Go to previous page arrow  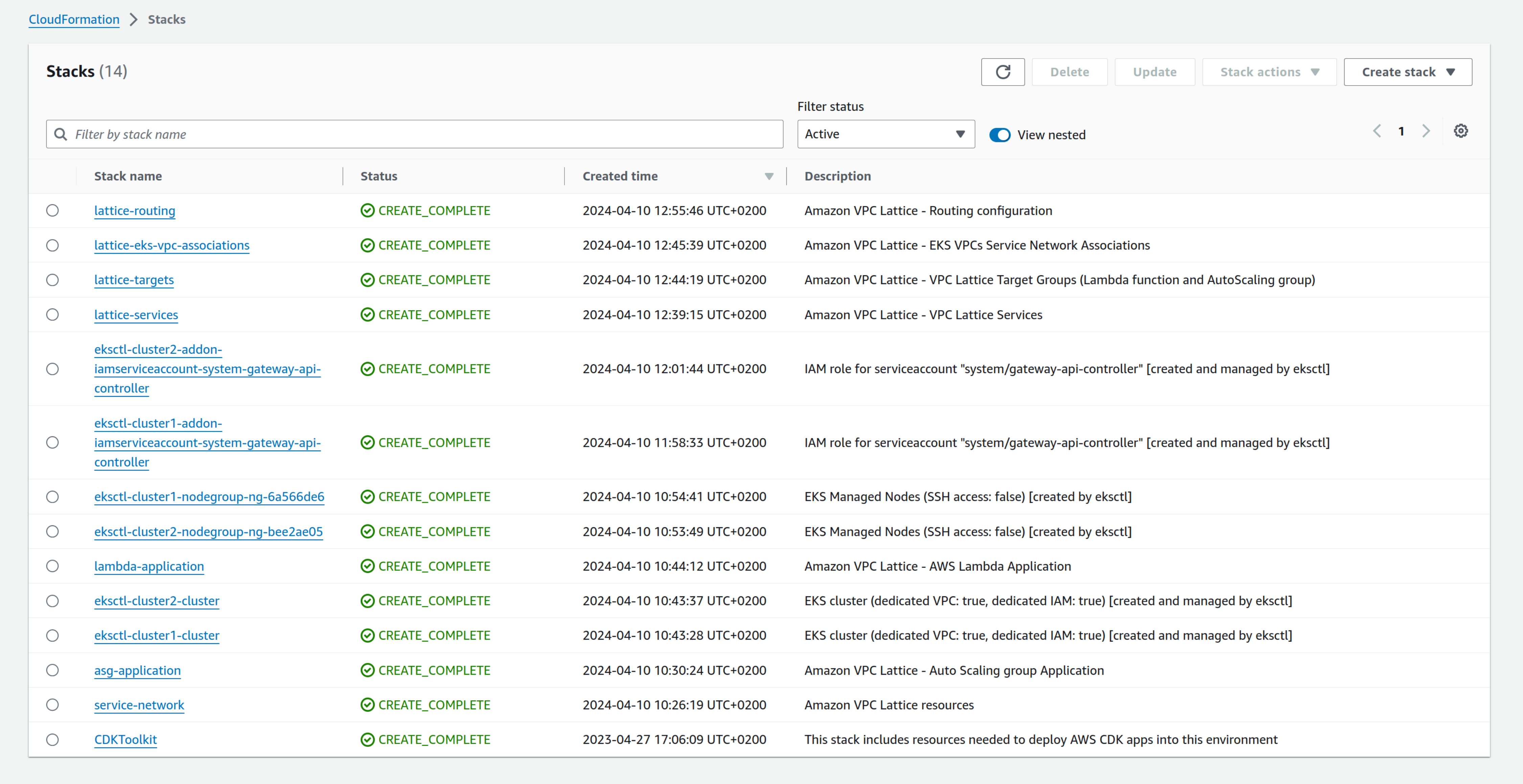click(x=1377, y=131)
